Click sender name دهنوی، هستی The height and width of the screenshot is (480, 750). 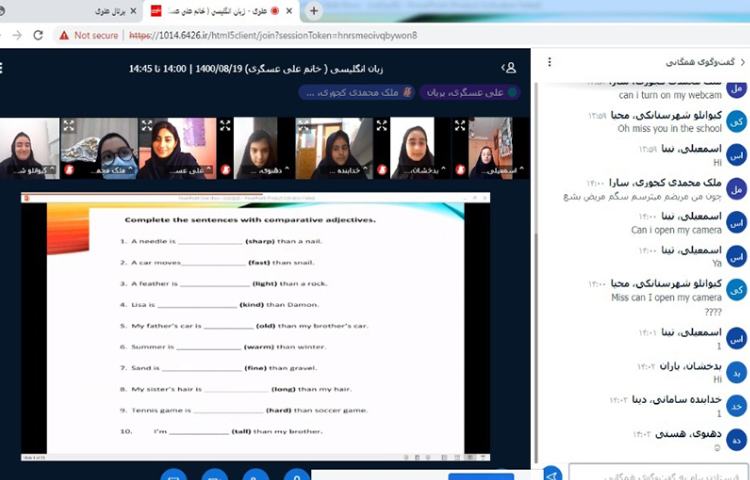688,434
